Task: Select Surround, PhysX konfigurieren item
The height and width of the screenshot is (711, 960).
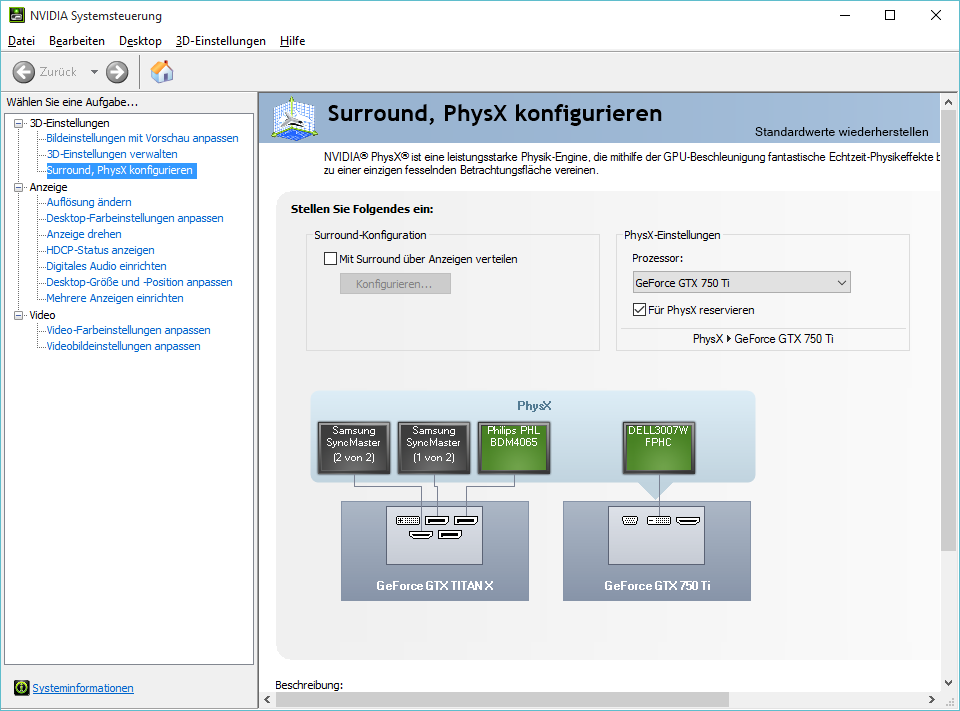Action: [119, 170]
